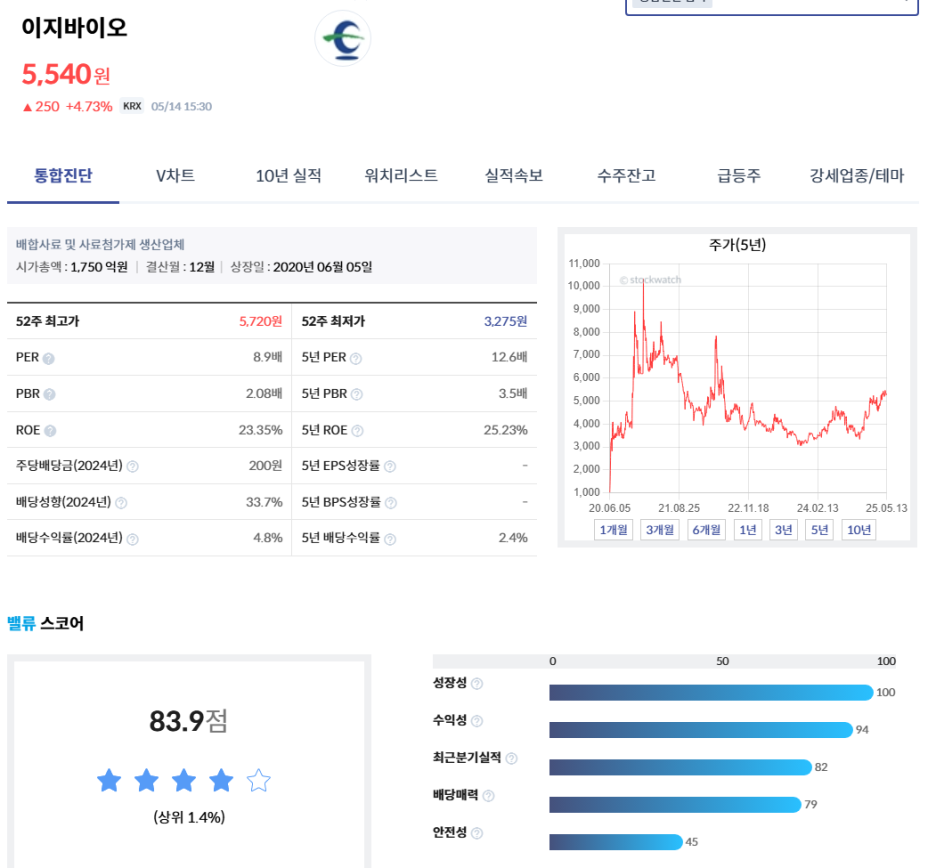Set chart range to 5년

(x=819, y=530)
